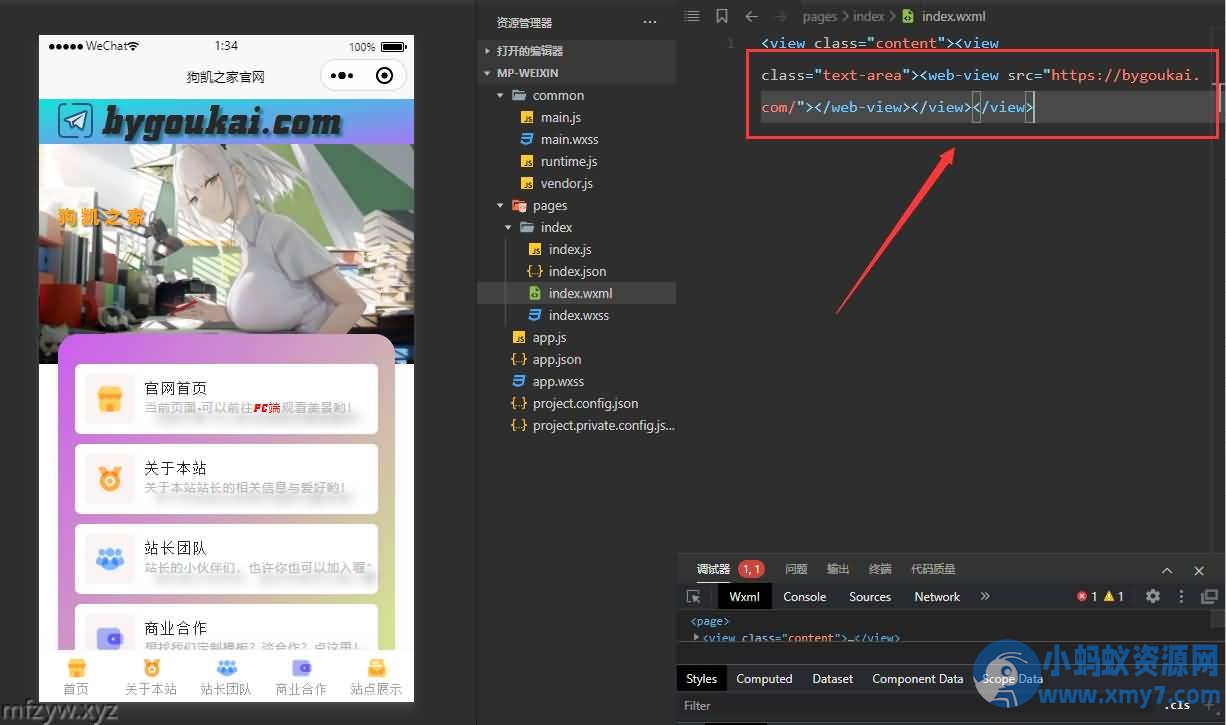Tap the 商业合作 icon in the bottom tab bar
The image size is (1226, 725).
[x=301, y=668]
